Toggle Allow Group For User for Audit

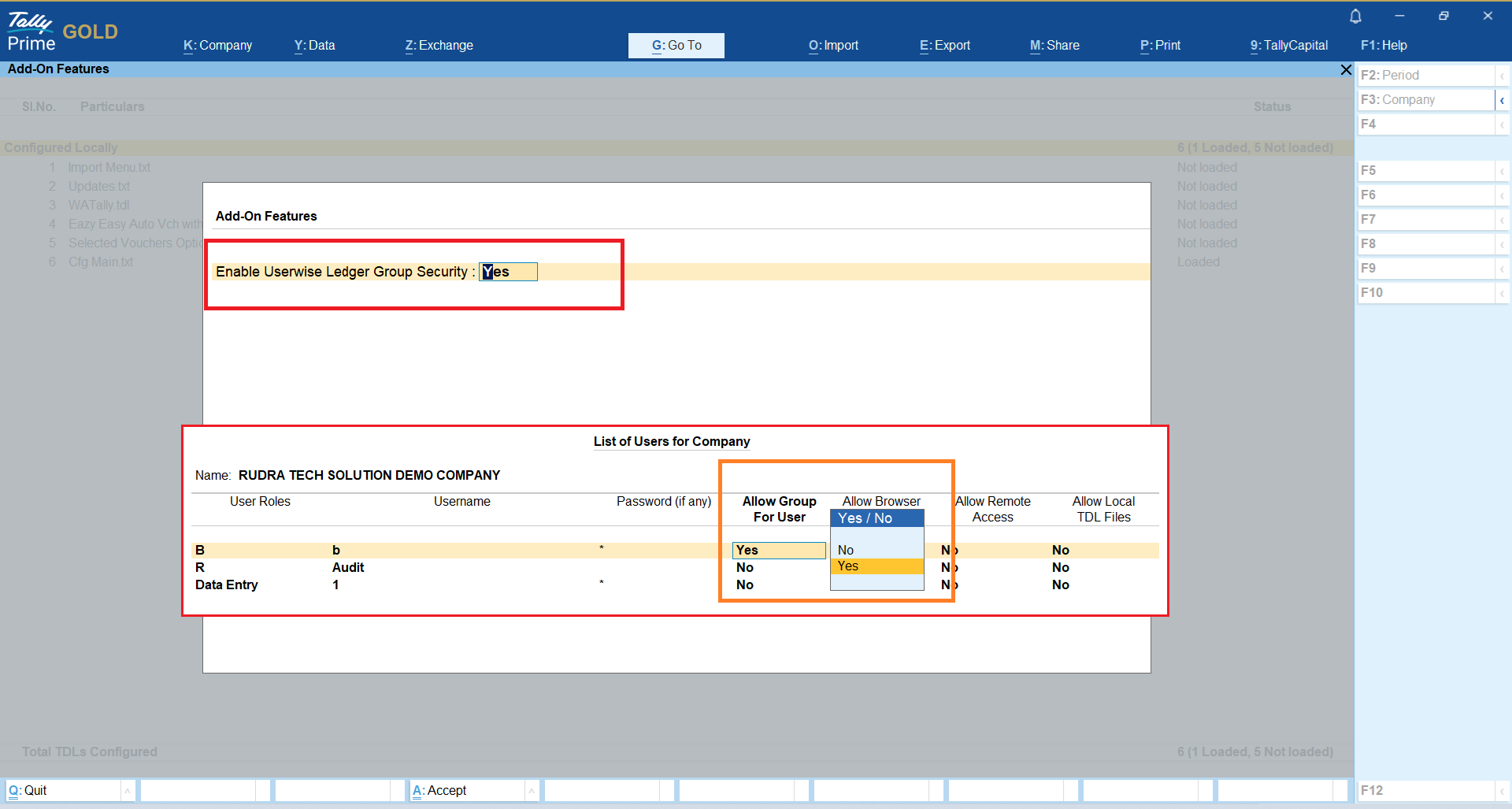click(x=745, y=568)
